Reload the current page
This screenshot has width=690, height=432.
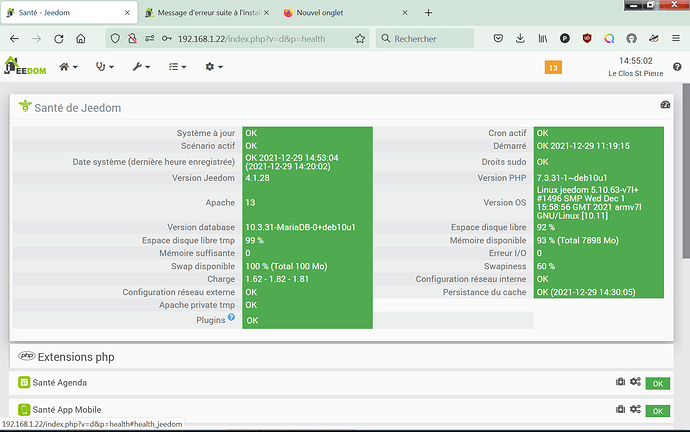point(59,39)
